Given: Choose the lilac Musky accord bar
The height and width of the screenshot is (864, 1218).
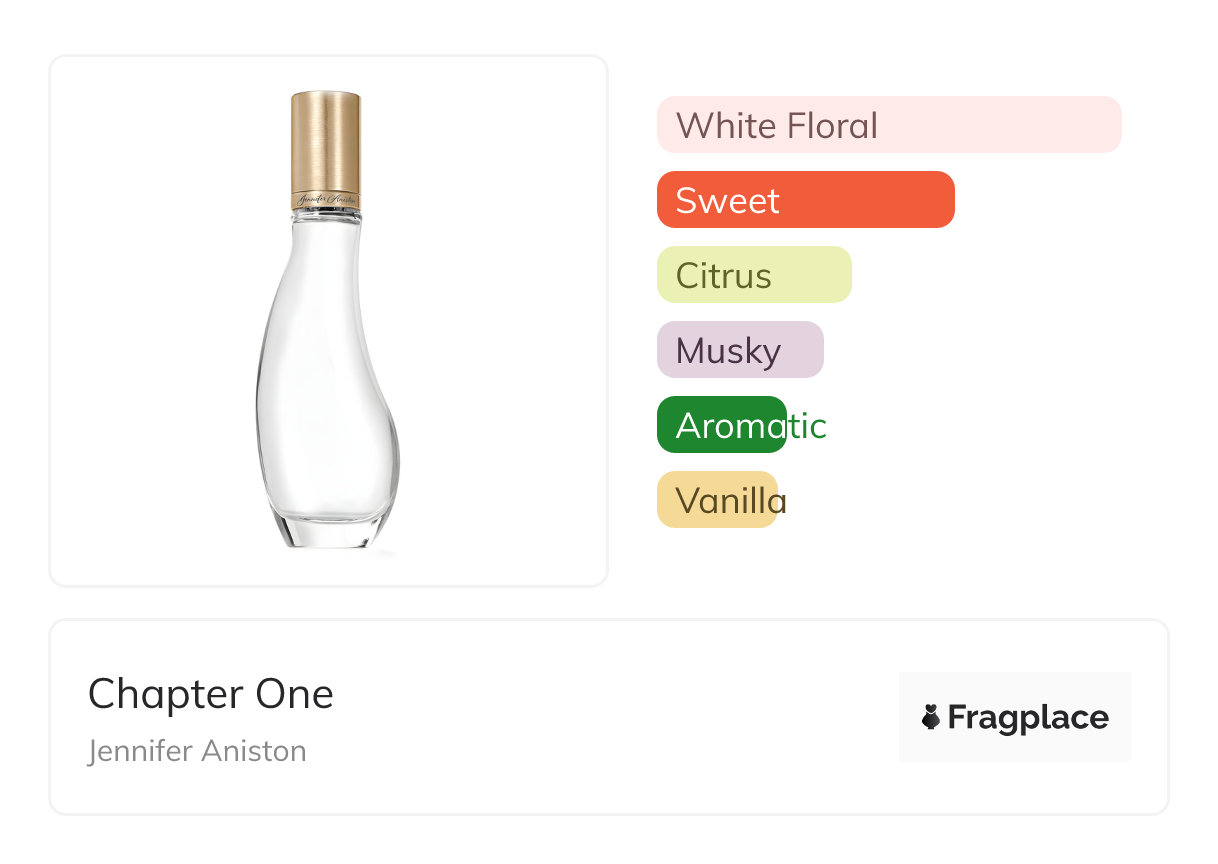Looking at the screenshot, I should 740,350.
